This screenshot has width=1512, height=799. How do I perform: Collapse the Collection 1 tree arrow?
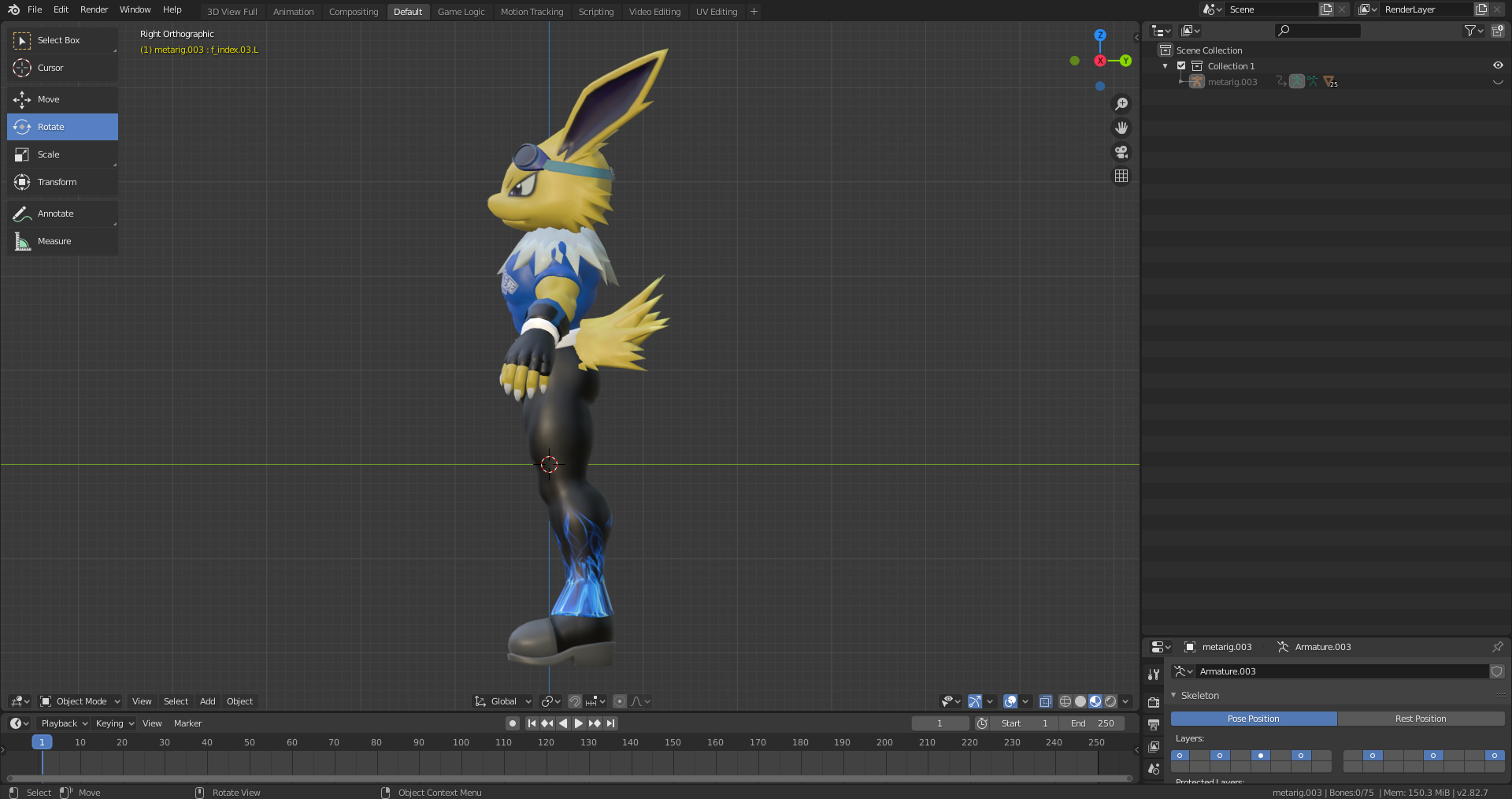(x=1165, y=66)
